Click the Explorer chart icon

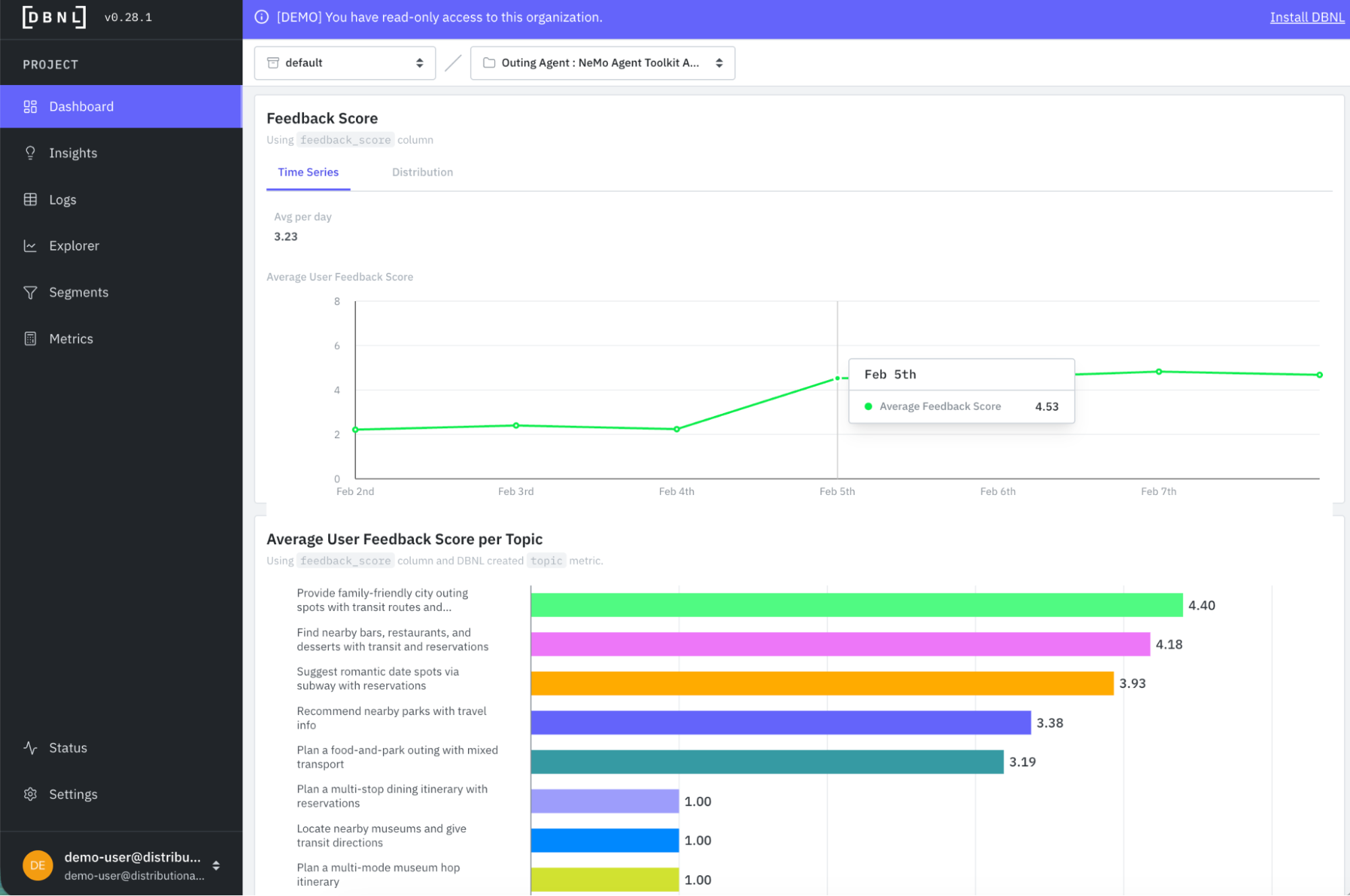30,246
